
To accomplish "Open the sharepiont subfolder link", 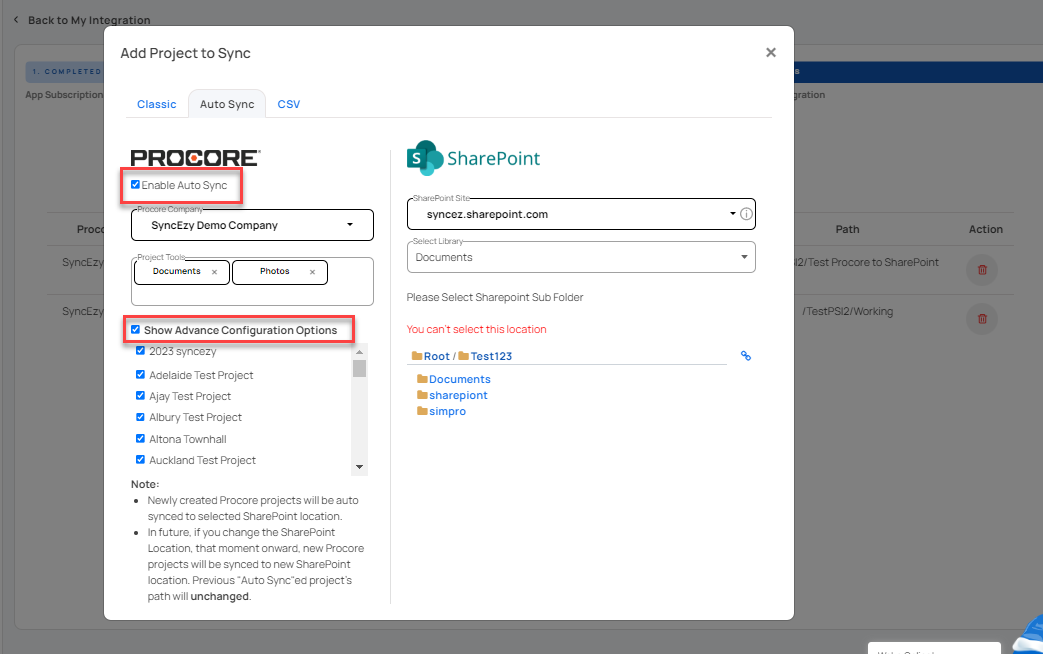I will click(x=458, y=395).
